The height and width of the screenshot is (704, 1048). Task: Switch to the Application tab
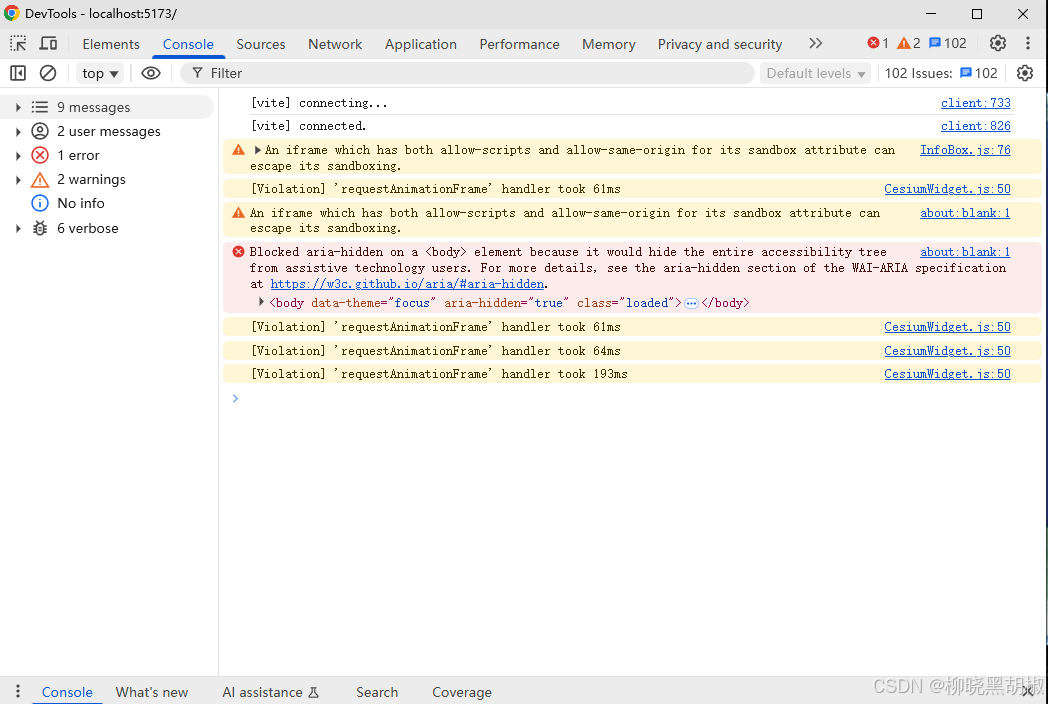pyautogui.click(x=420, y=44)
